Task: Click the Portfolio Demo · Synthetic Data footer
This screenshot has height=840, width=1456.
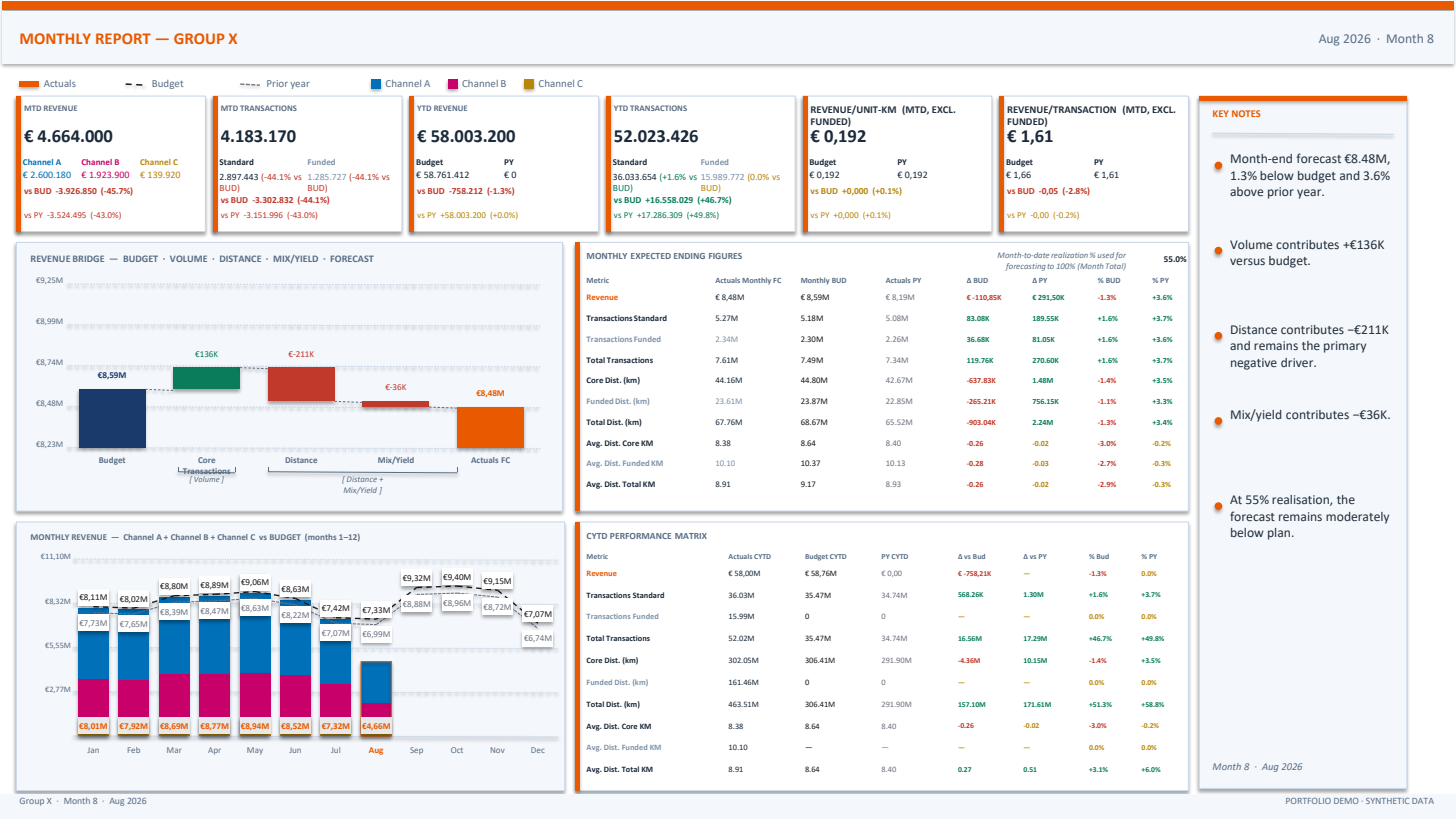Action: point(1360,801)
